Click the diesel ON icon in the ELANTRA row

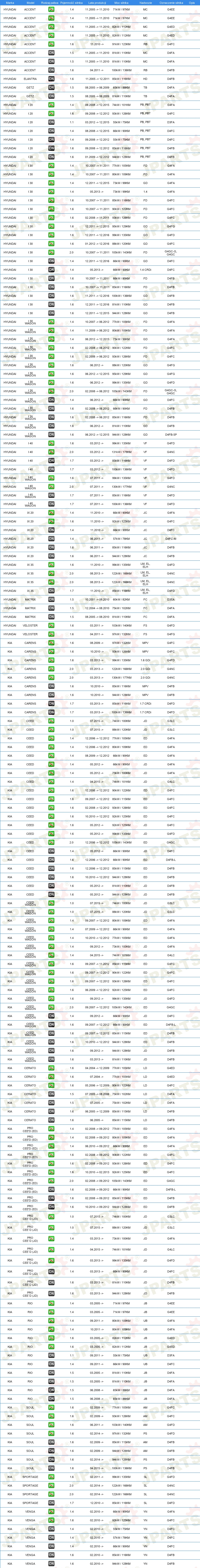coord(51,79)
